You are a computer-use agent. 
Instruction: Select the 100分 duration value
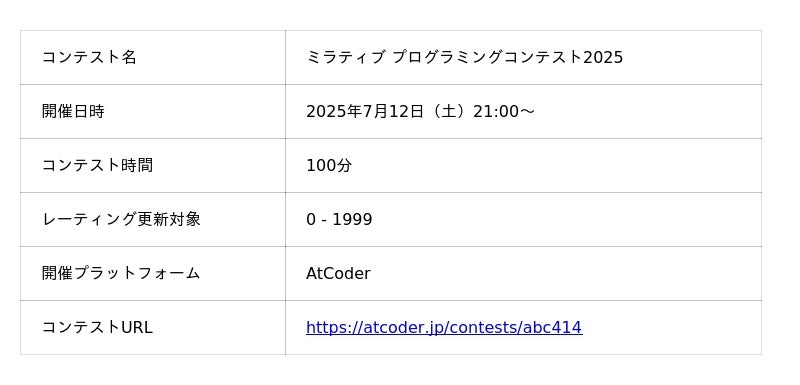click(x=329, y=165)
